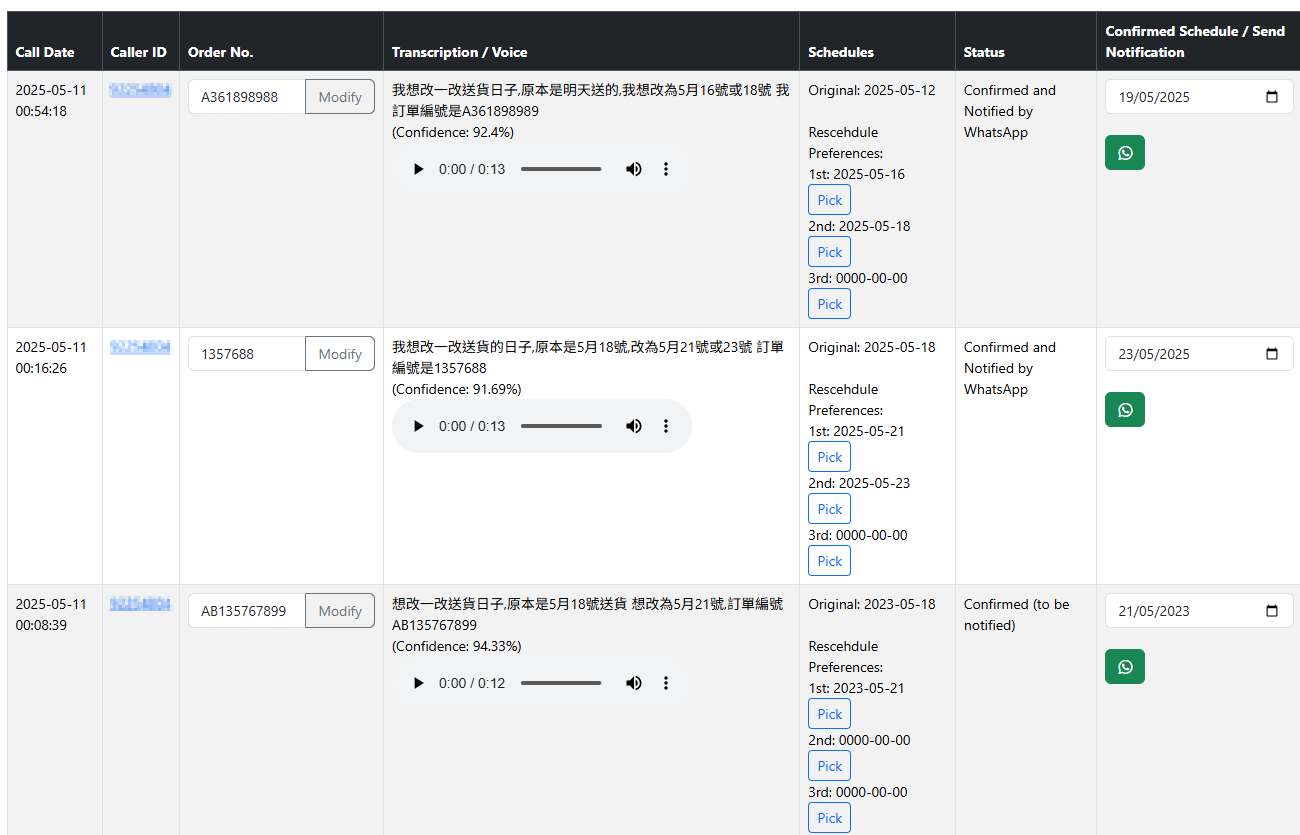Screen dimensions: 1300x835
Task: Play the first call's audio recording
Action: 418,169
